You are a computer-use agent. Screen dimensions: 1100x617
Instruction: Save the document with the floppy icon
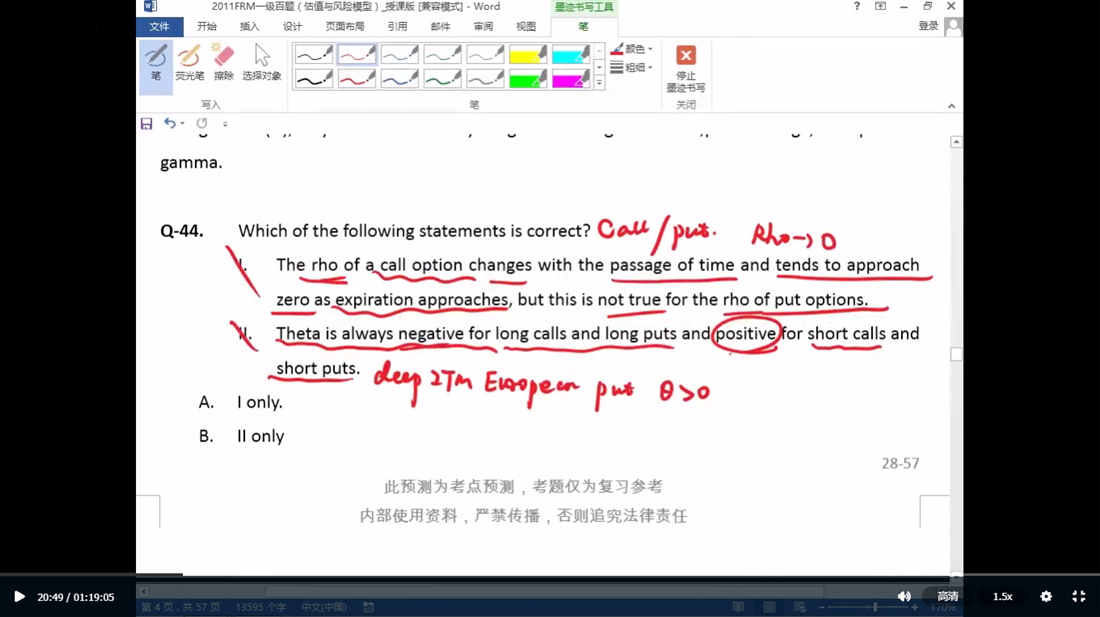(146, 124)
